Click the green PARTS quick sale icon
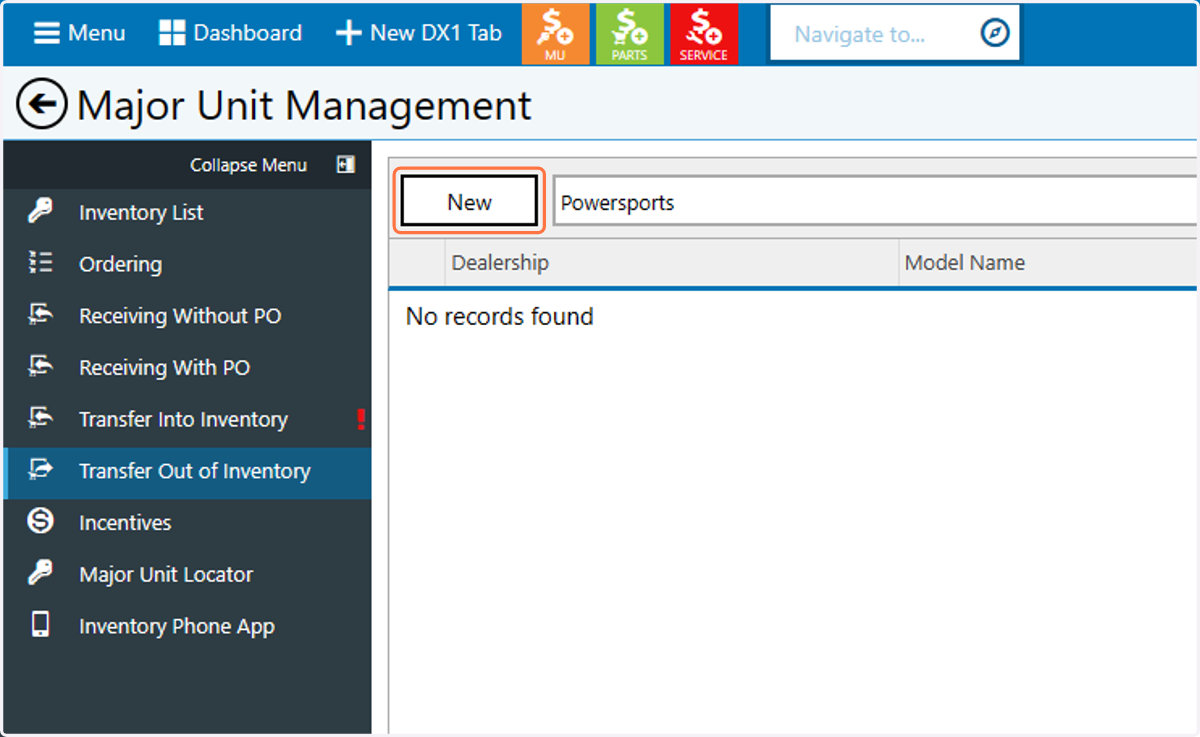Viewport: 1200px width, 737px height. (x=629, y=34)
